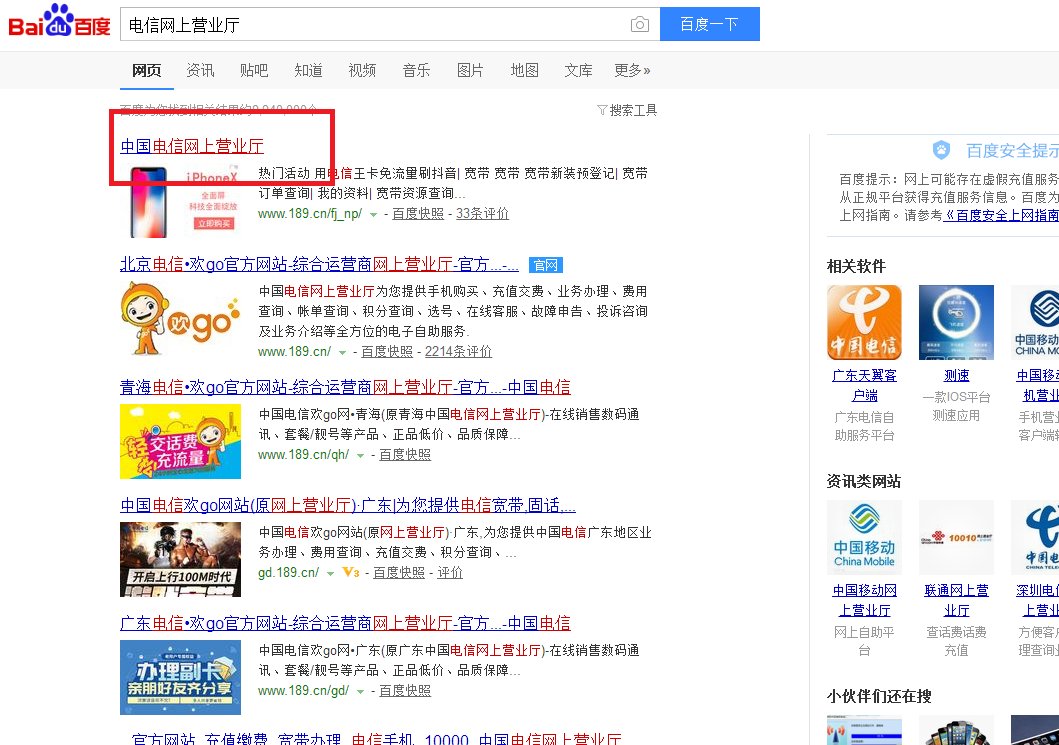Switch to the 资讯 tab
The image size is (1059, 745).
[200, 70]
